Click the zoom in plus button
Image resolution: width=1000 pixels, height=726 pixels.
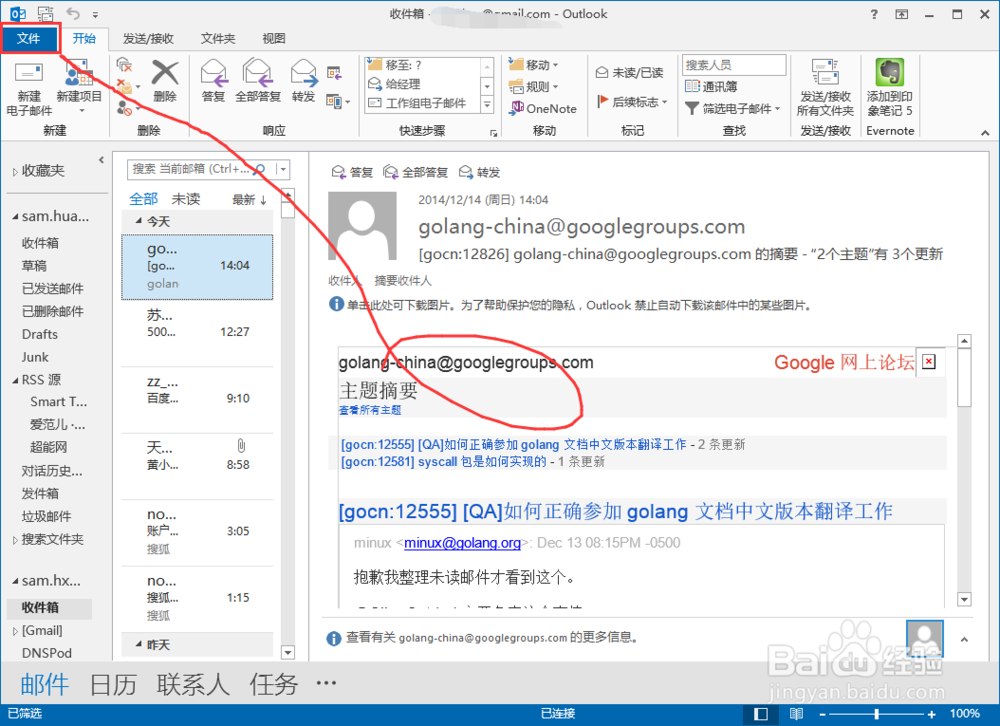click(x=932, y=714)
